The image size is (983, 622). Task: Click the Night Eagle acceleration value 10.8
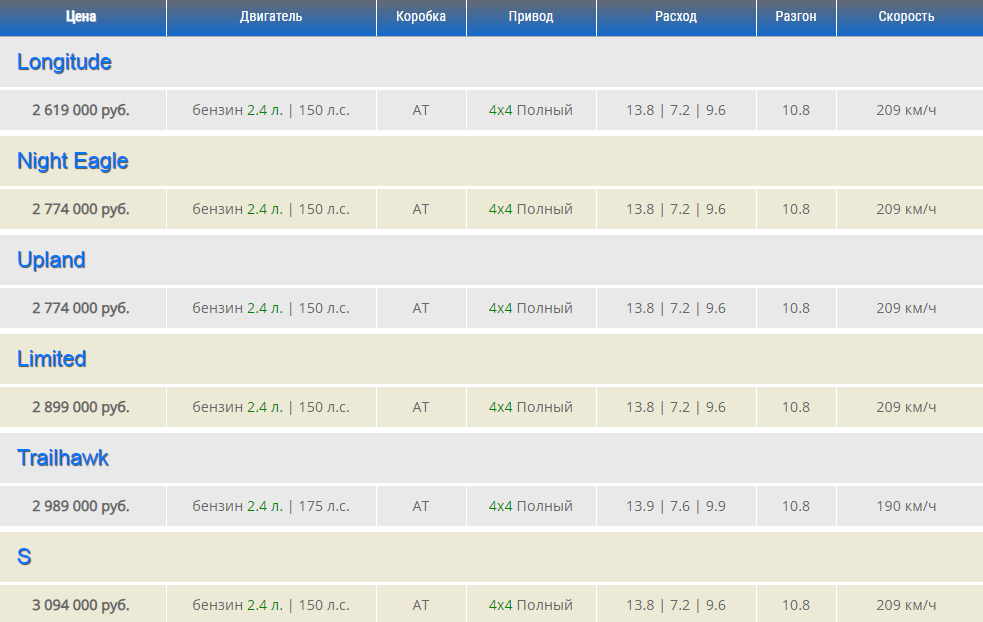796,209
